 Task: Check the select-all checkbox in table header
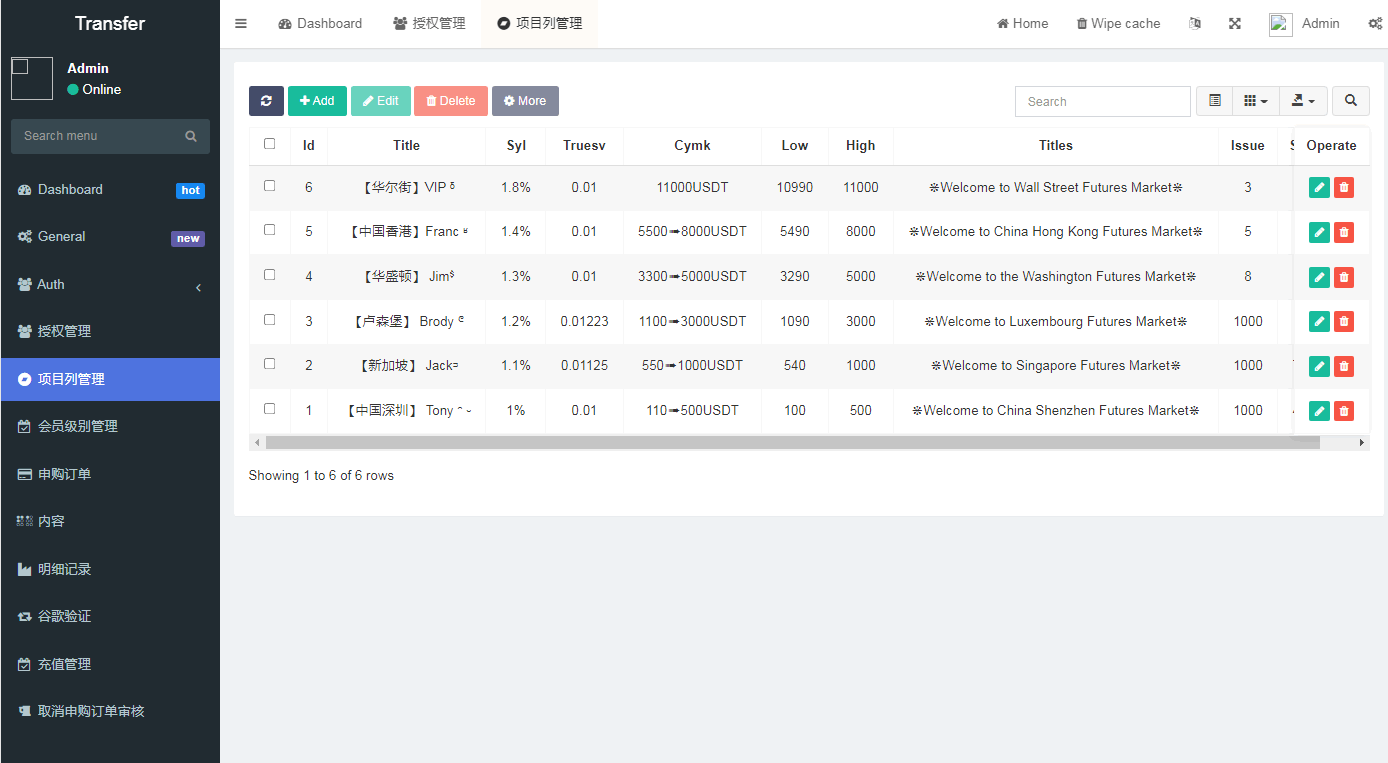[x=270, y=144]
